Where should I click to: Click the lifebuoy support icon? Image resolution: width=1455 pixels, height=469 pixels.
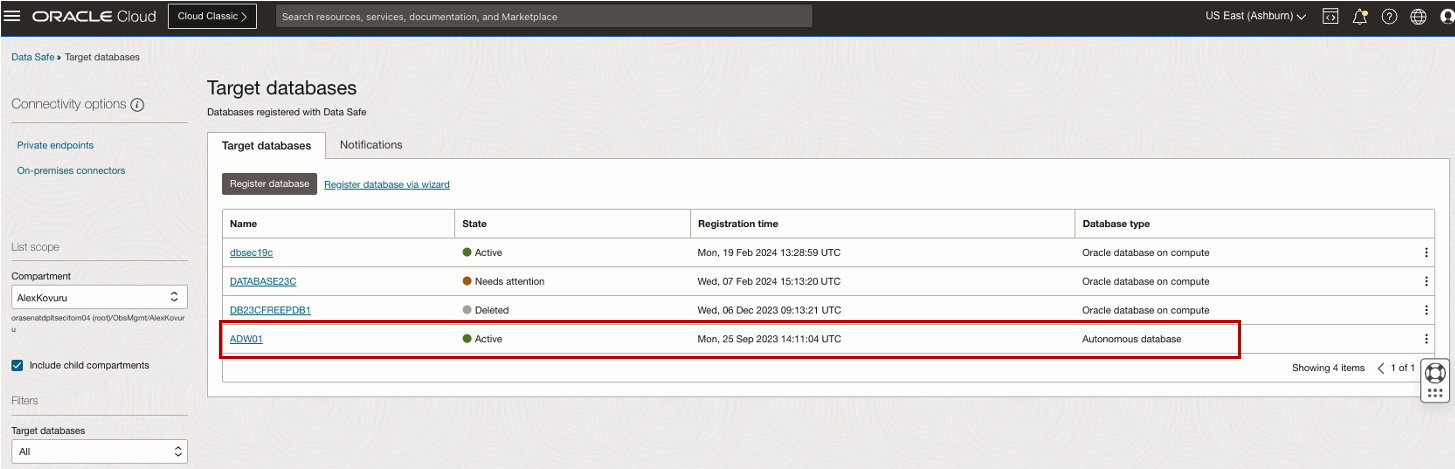[1436, 373]
